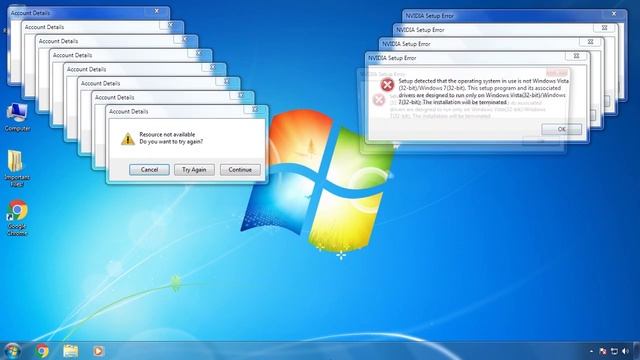Click the 'Resource not available' message text
The width and height of the screenshot is (640, 360).
pyautogui.click(x=167, y=134)
